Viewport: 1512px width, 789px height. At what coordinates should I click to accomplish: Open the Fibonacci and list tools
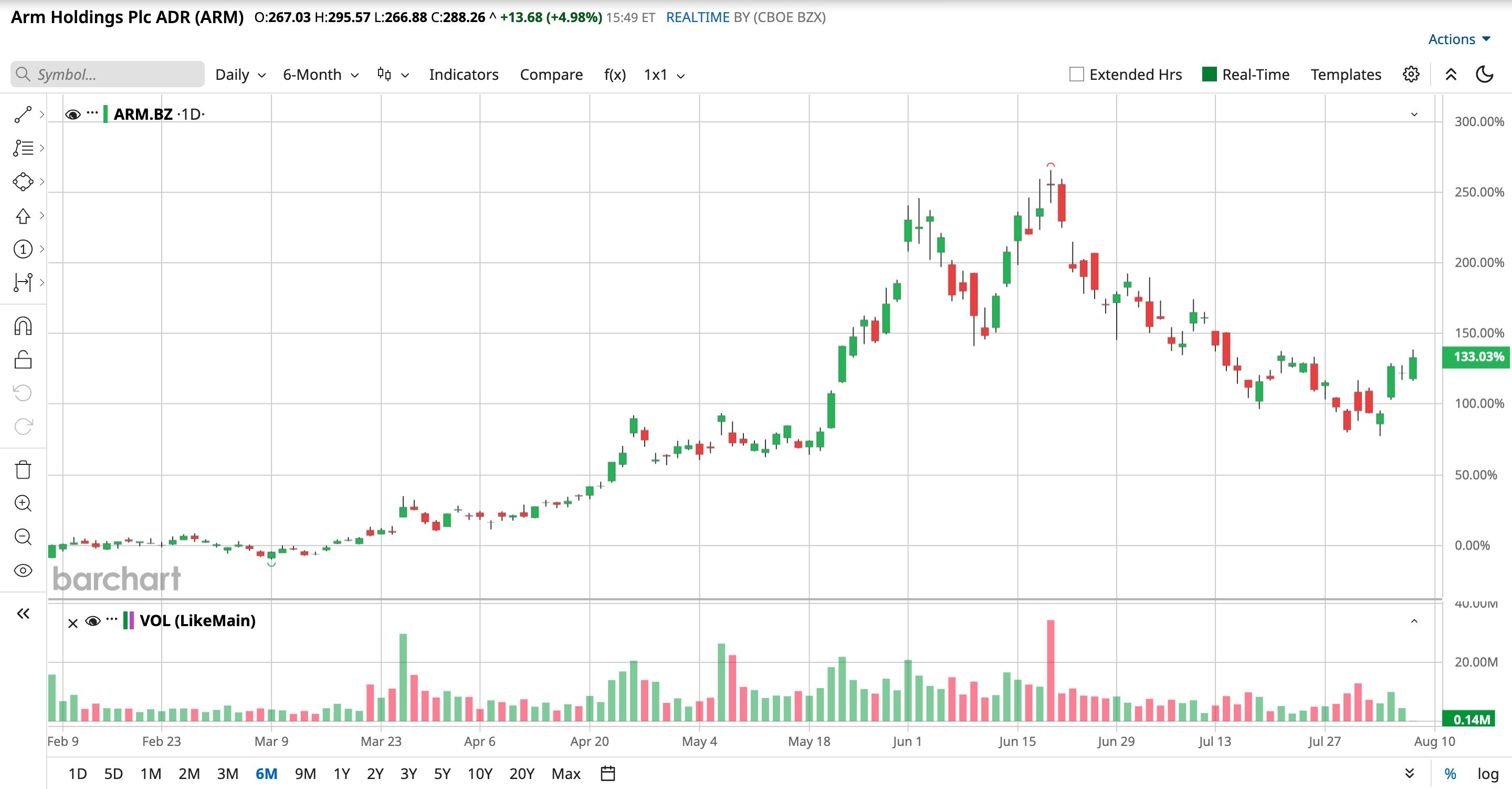click(x=23, y=148)
